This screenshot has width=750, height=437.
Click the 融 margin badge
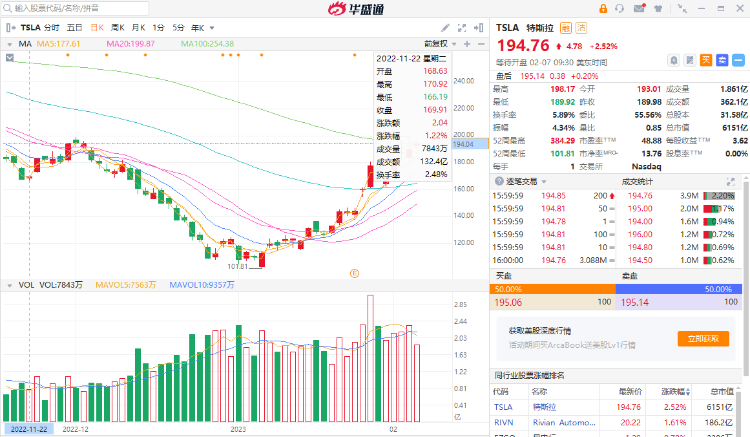[x=566, y=28]
